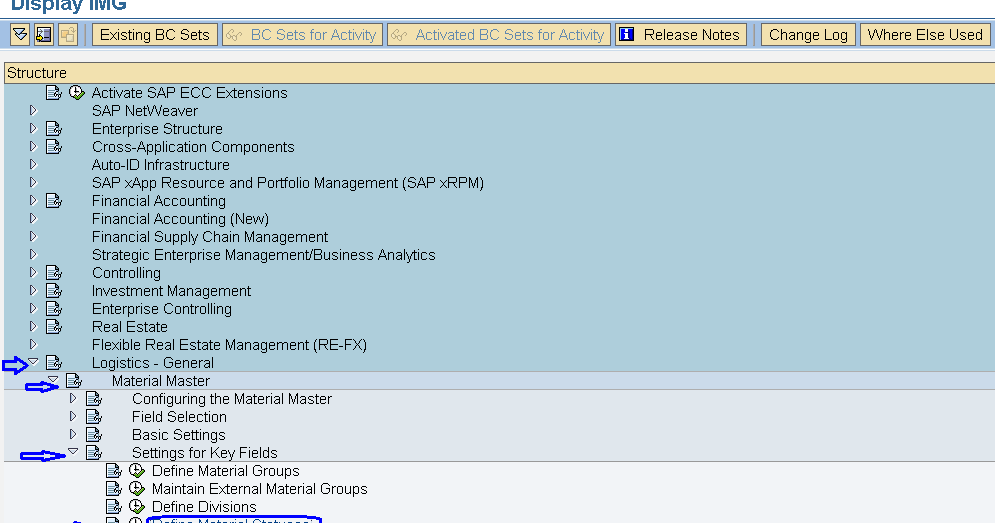Screen dimensions: 995x523
Task: Expand the Auto-ID Infrastructure node
Action: (34, 164)
